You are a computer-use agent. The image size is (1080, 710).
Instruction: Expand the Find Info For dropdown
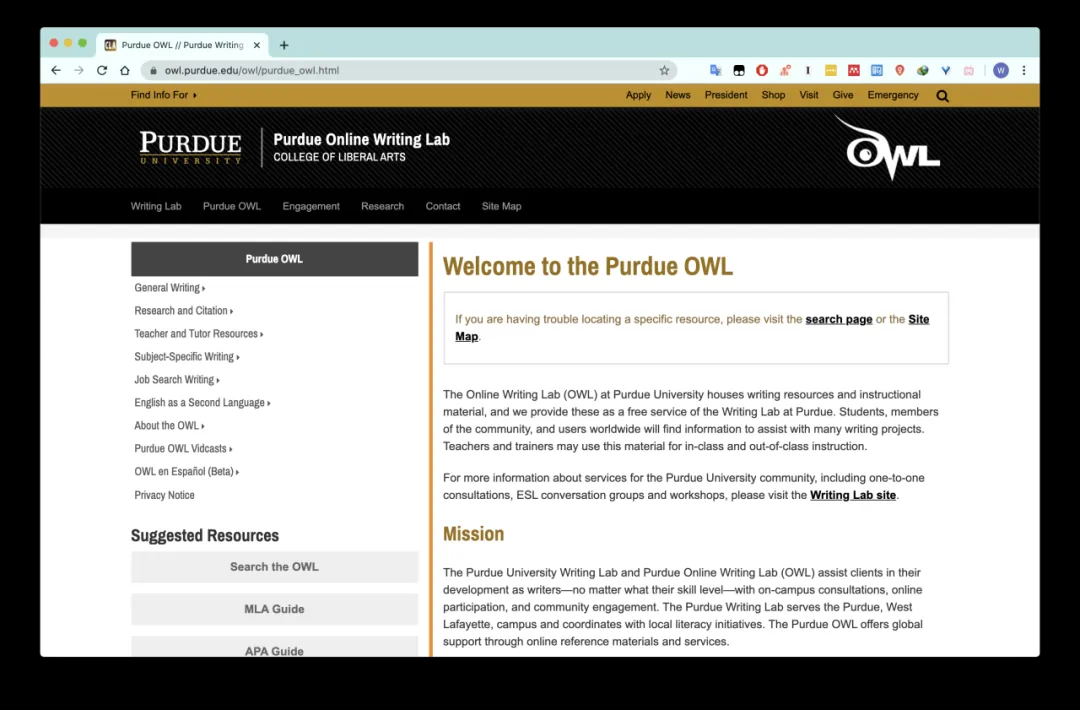click(163, 95)
